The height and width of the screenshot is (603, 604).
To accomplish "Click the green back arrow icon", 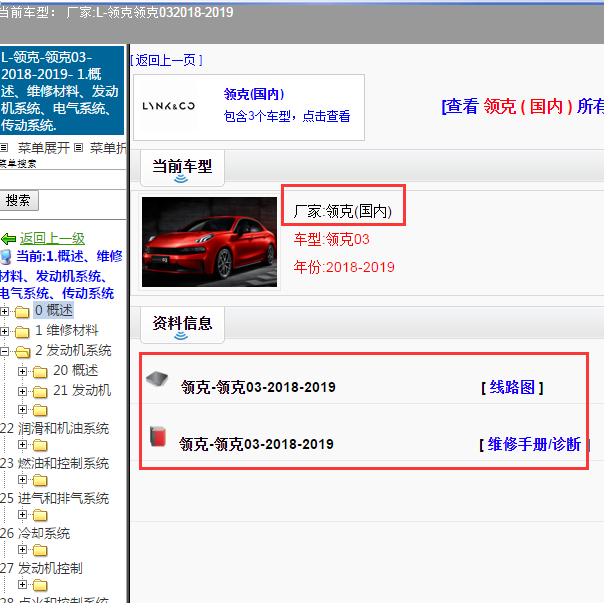I will 8,239.
